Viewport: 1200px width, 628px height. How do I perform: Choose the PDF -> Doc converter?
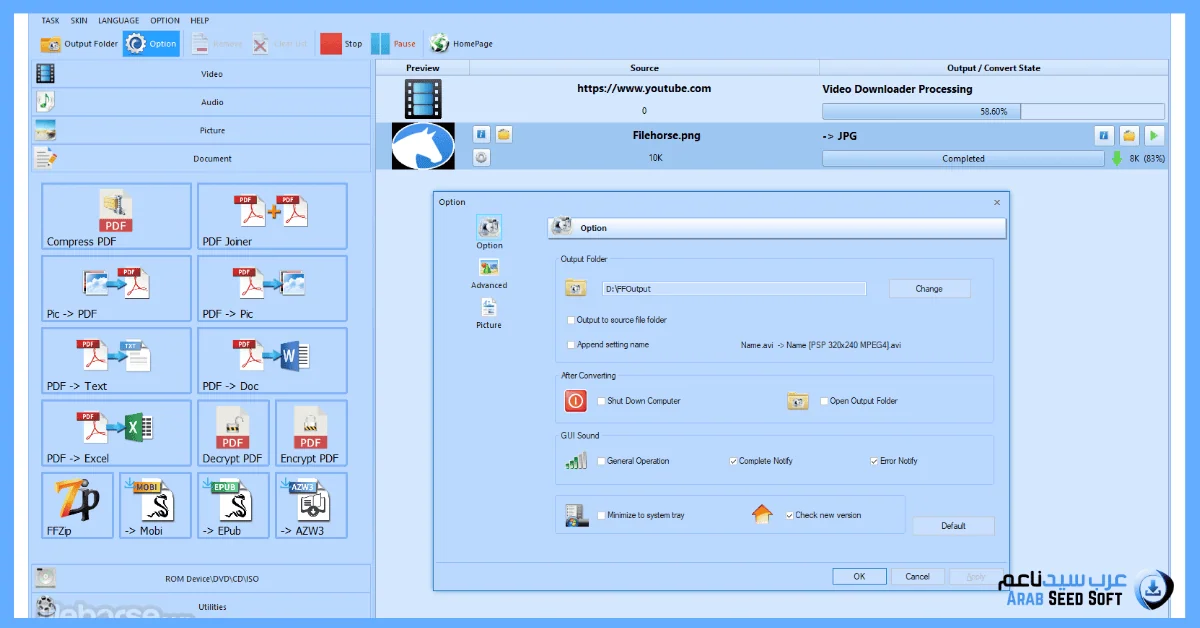pyautogui.click(x=272, y=361)
